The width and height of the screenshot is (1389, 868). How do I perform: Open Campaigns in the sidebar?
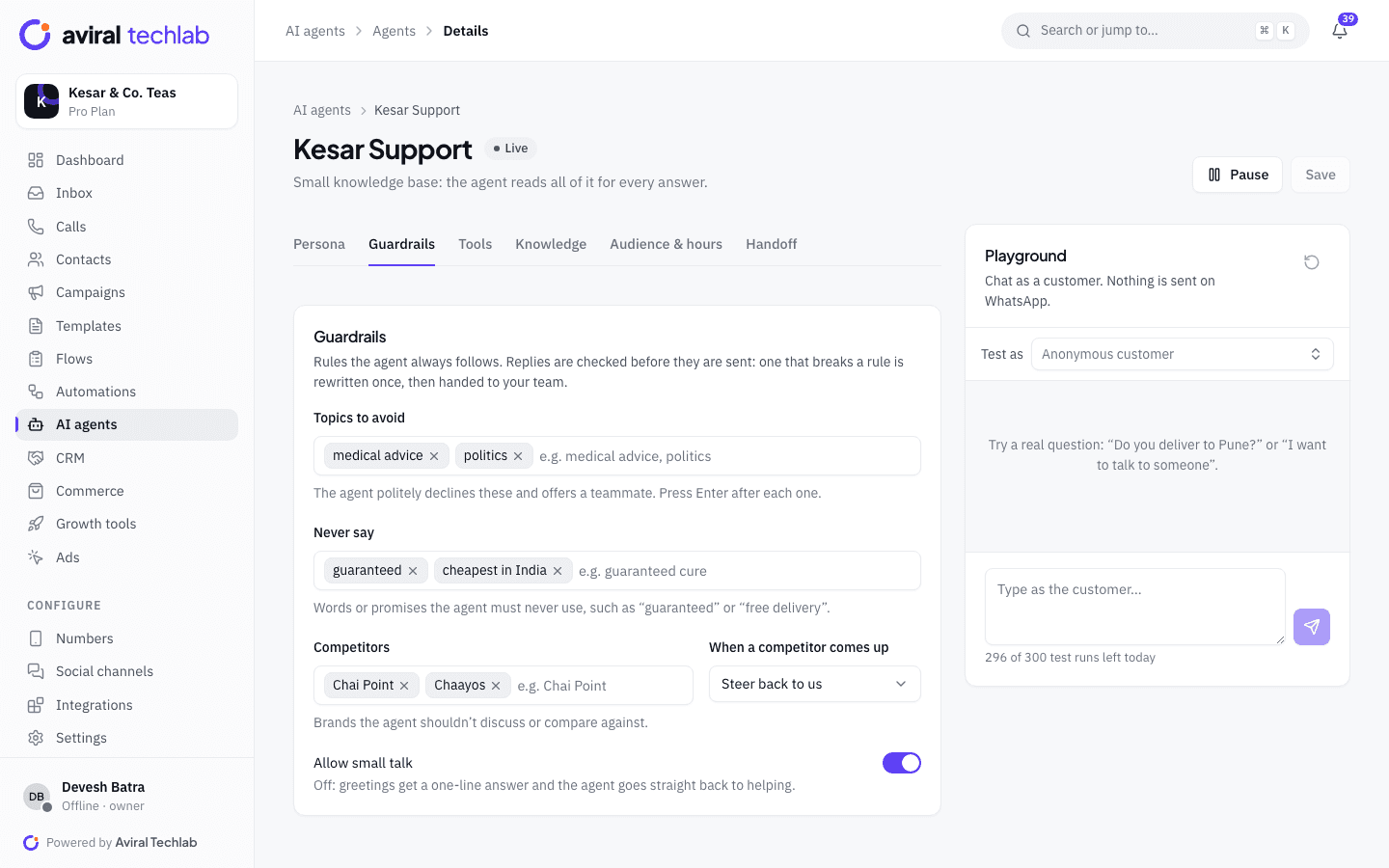tap(127, 292)
